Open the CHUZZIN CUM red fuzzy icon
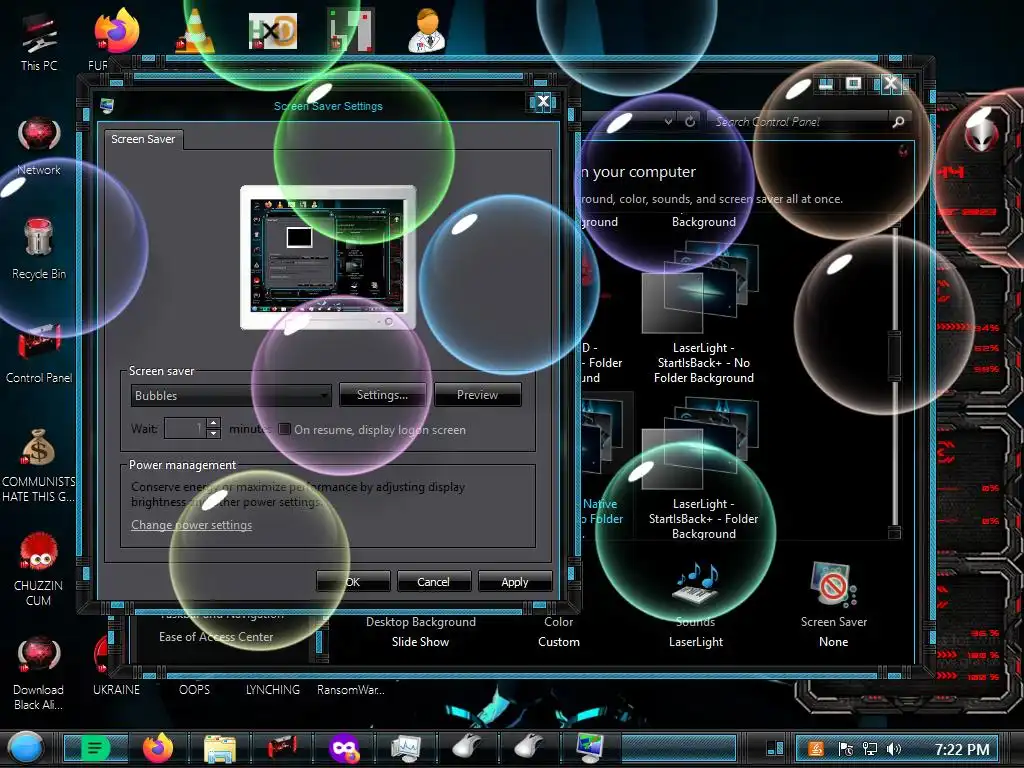This screenshot has width=1024, height=768. pyautogui.click(x=39, y=568)
